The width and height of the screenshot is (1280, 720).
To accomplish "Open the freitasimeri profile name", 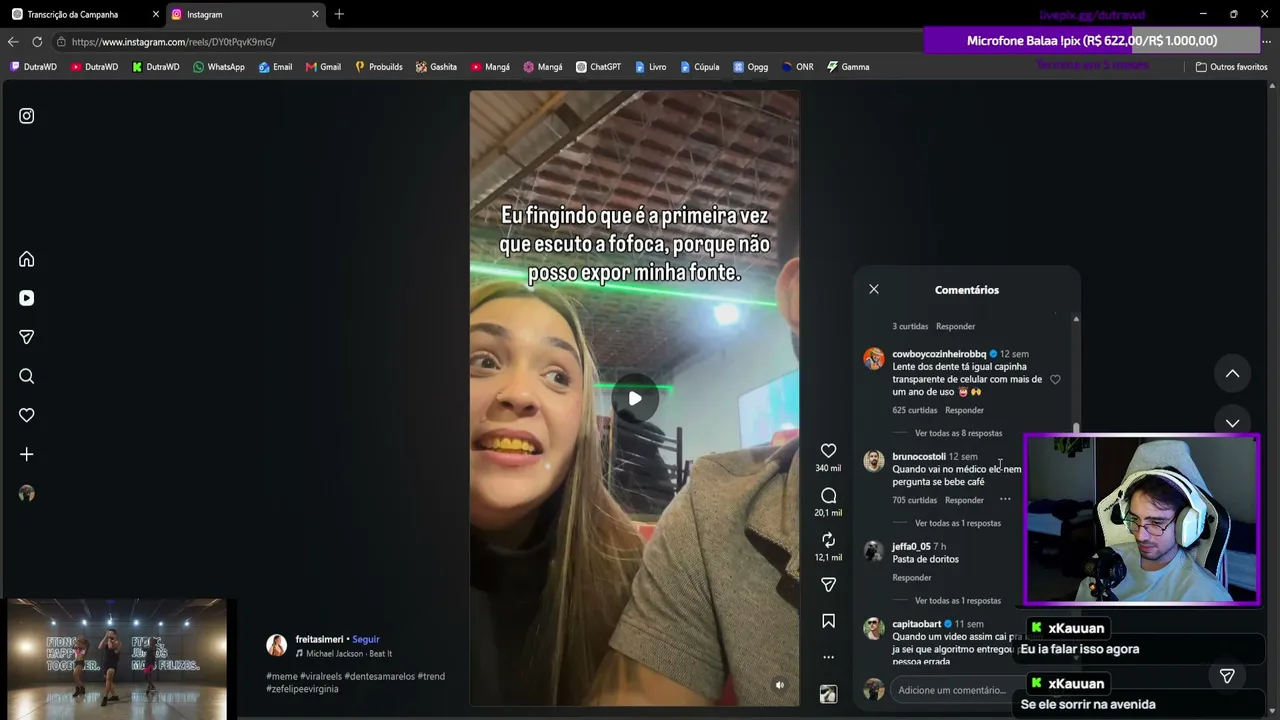I will pyautogui.click(x=319, y=639).
